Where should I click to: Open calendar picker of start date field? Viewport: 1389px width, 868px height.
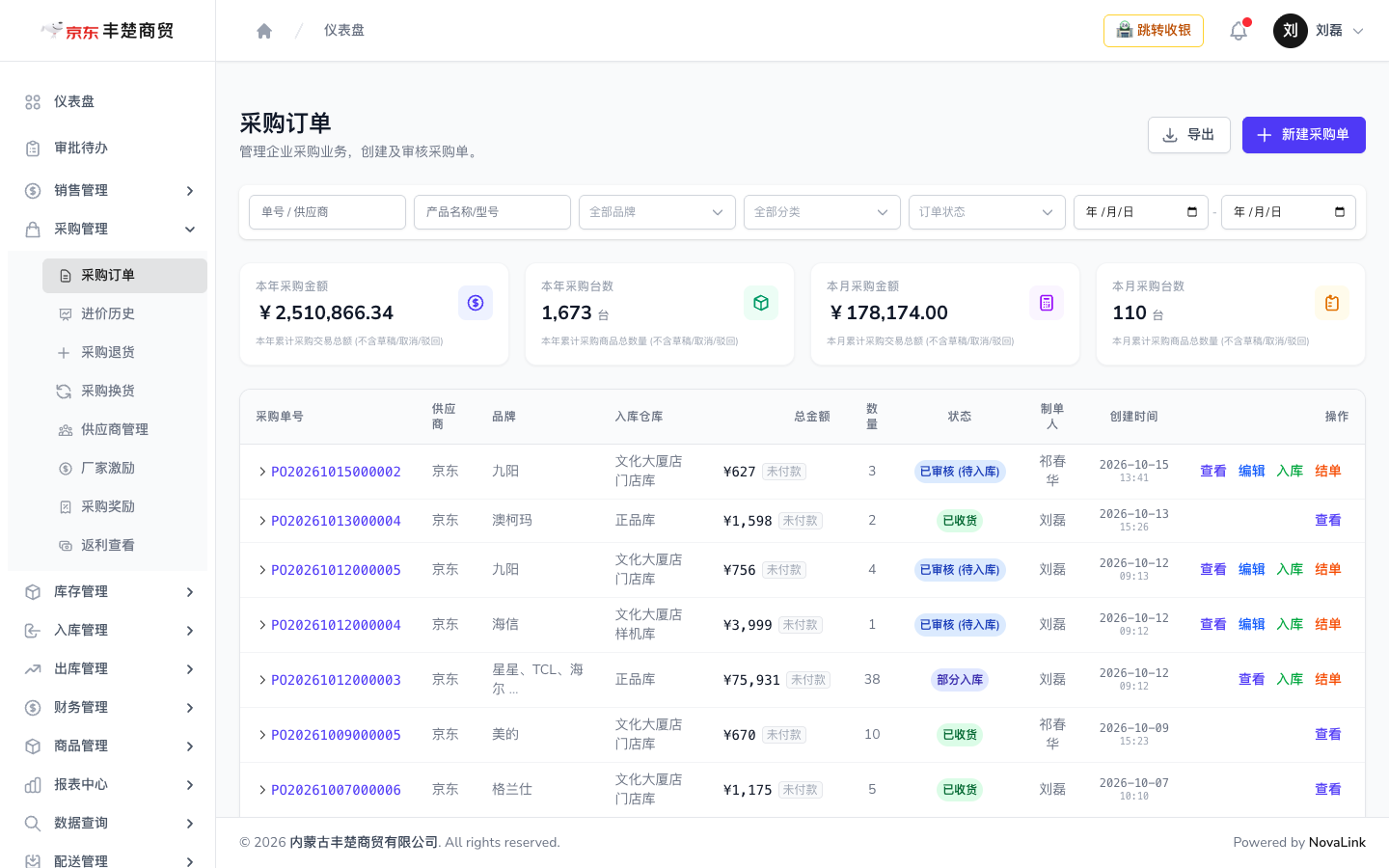point(1192,212)
